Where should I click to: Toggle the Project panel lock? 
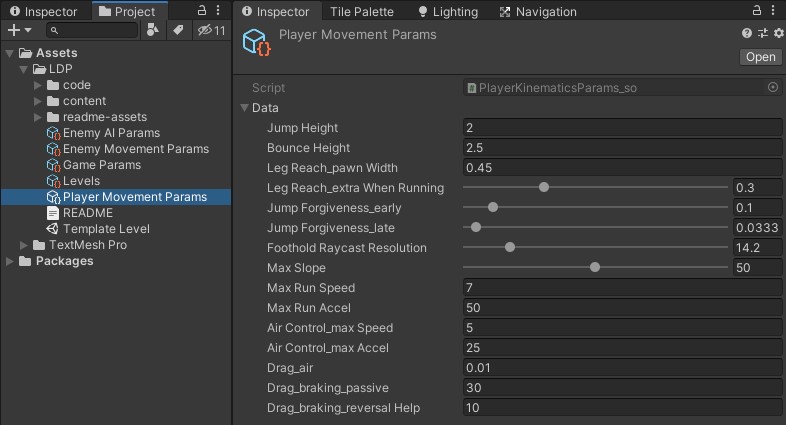201,11
